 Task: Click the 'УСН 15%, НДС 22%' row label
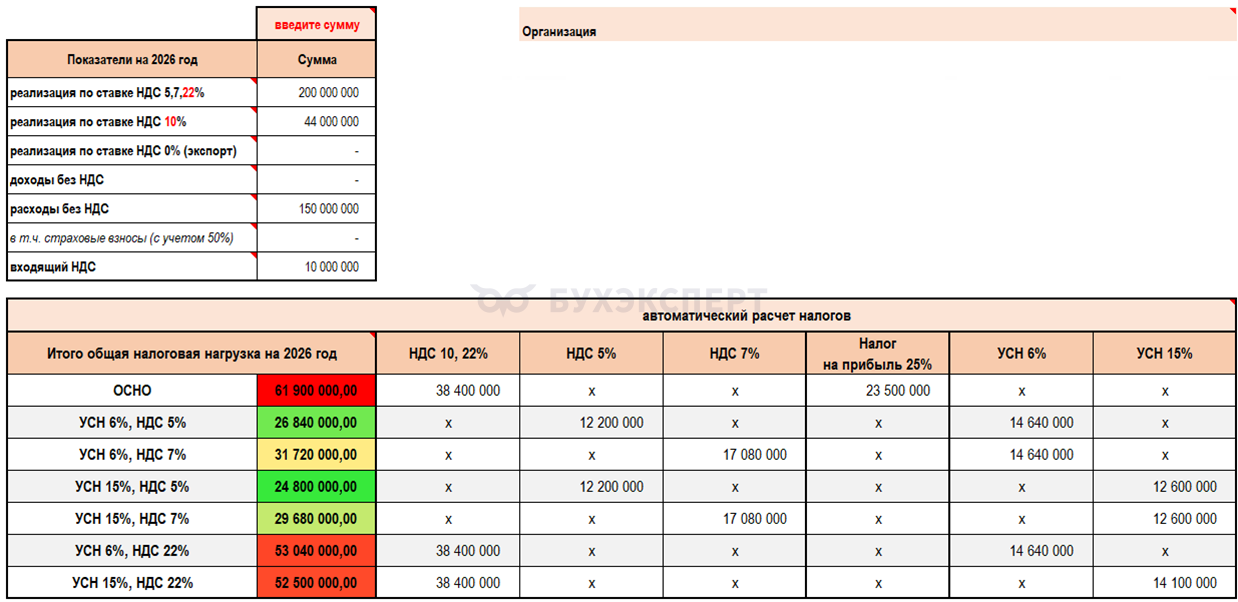coord(132,583)
